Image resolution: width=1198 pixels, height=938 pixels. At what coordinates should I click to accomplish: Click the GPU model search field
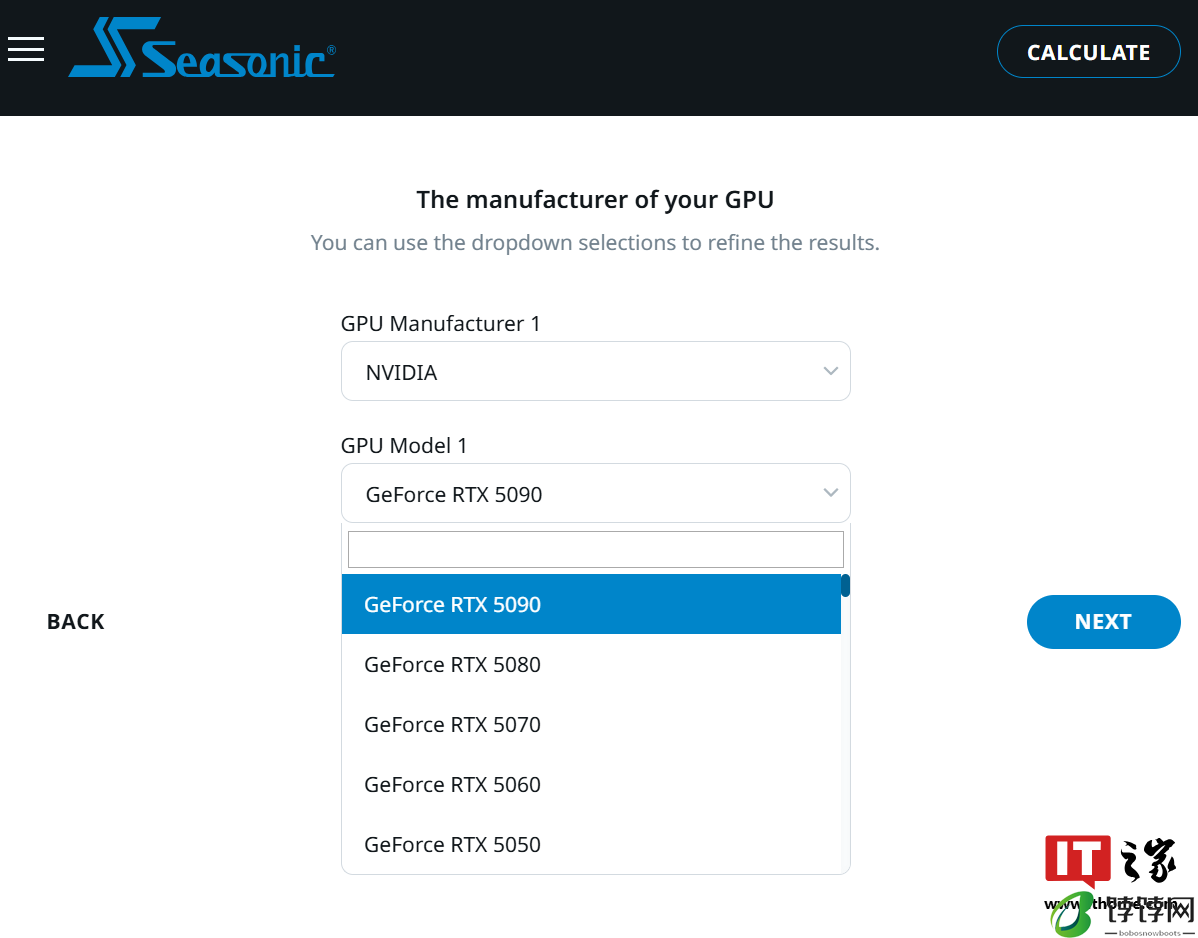pyautogui.click(x=595, y=549)
